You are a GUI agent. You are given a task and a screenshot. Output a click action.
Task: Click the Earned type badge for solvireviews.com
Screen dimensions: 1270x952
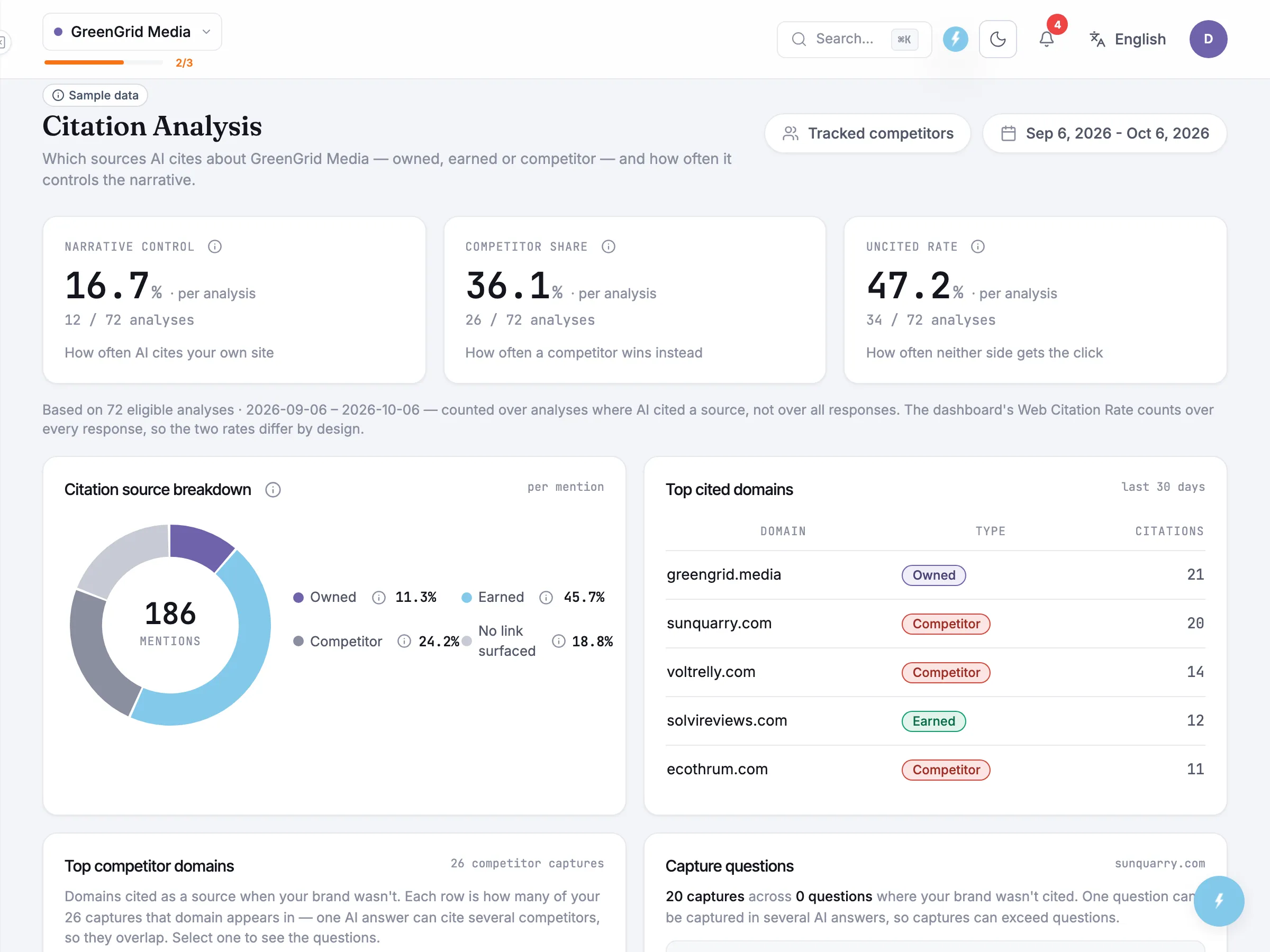coord(933,721)
